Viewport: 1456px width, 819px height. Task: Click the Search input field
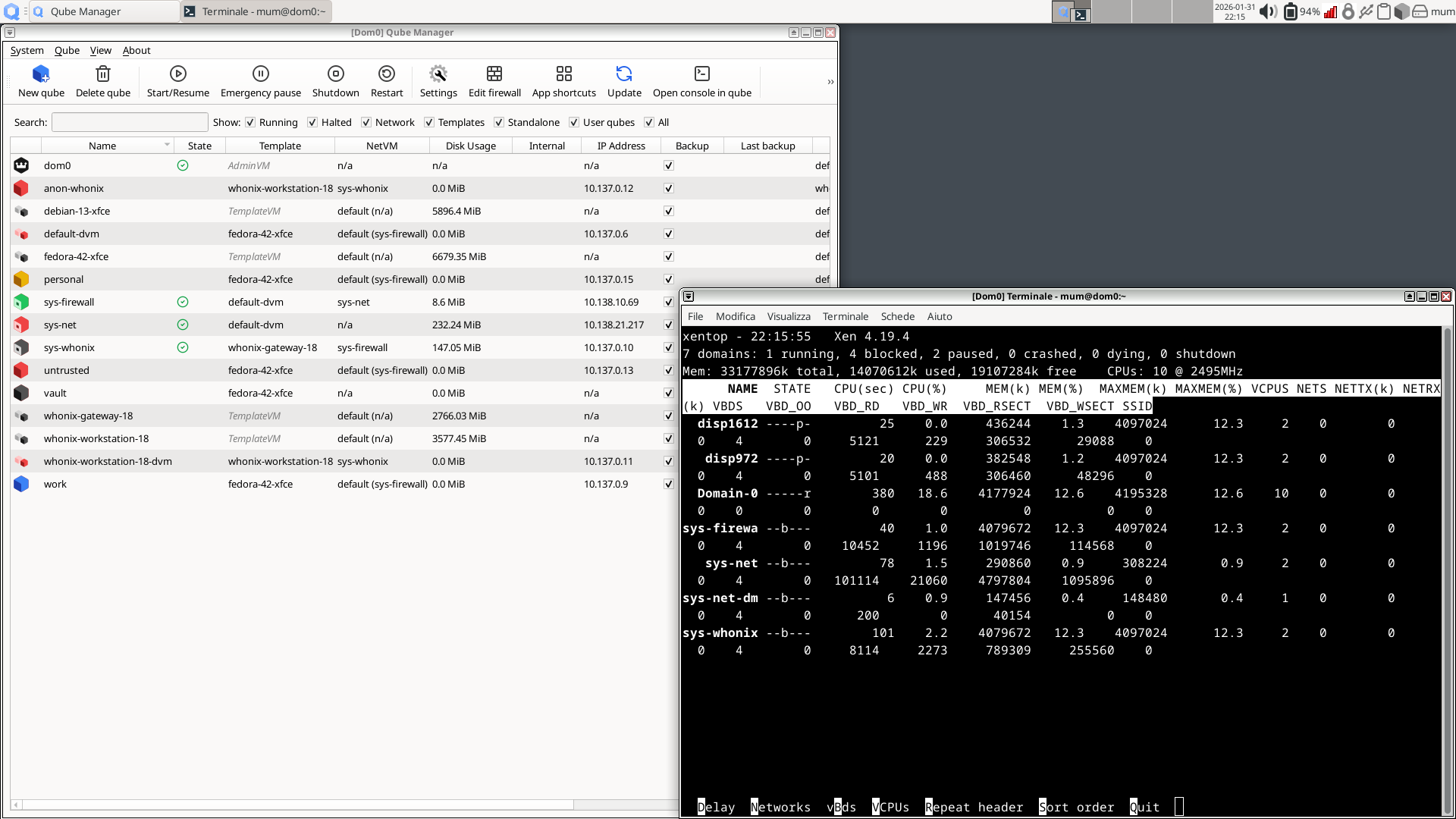coord(130,122)
